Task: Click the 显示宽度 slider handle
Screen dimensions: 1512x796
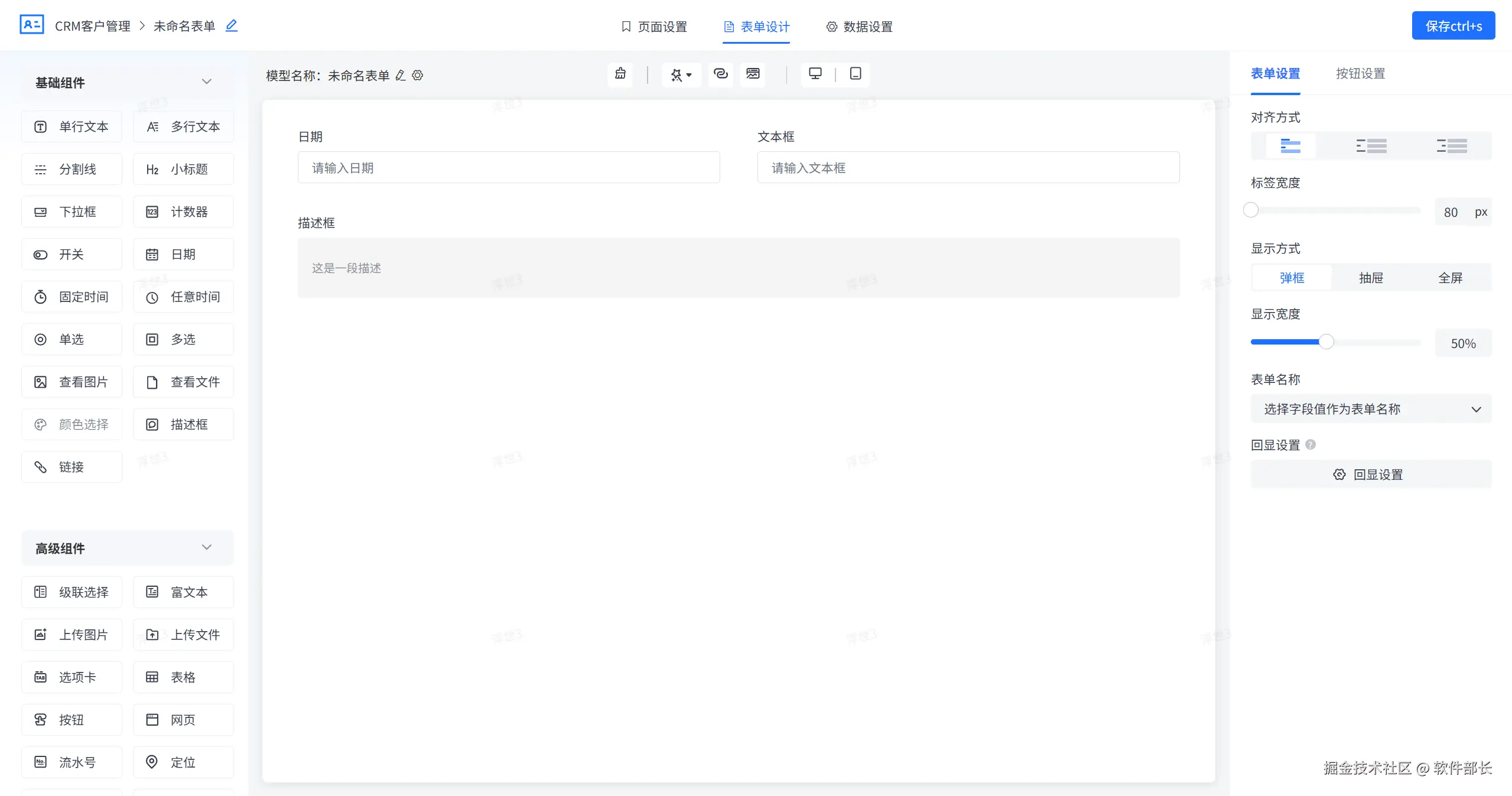Action: coord(1326,342)
